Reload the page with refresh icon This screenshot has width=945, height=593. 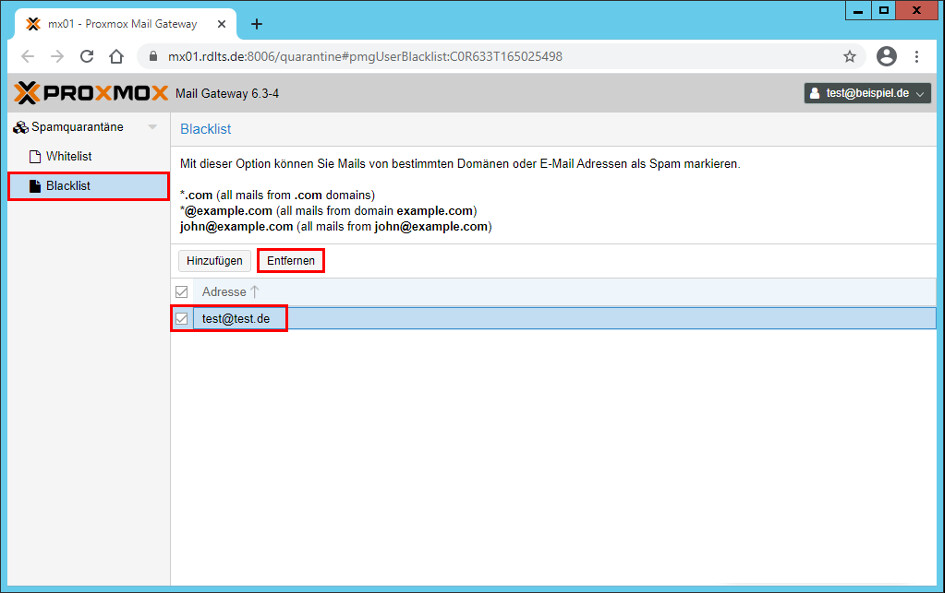[87, 57]
